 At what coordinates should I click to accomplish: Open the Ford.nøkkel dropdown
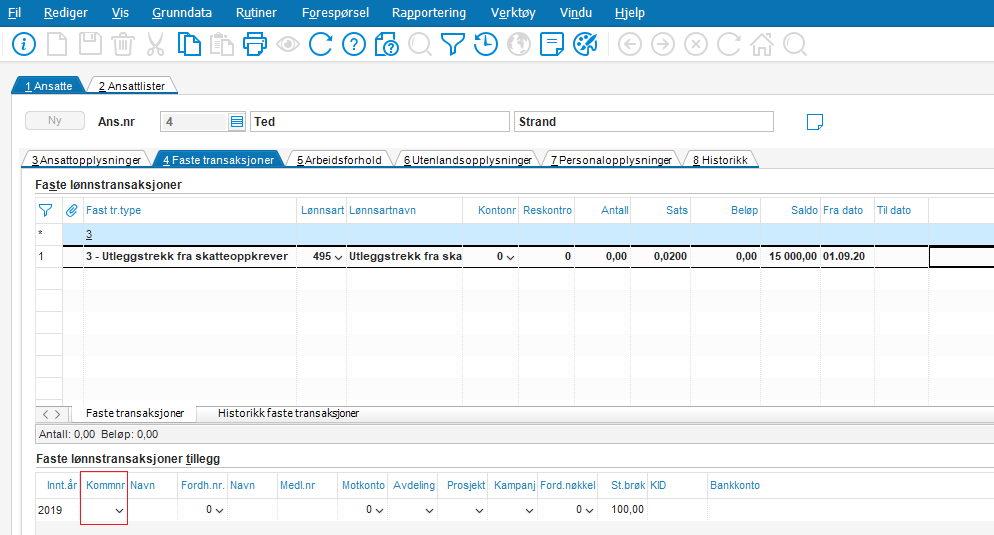(x=590, y=510)
